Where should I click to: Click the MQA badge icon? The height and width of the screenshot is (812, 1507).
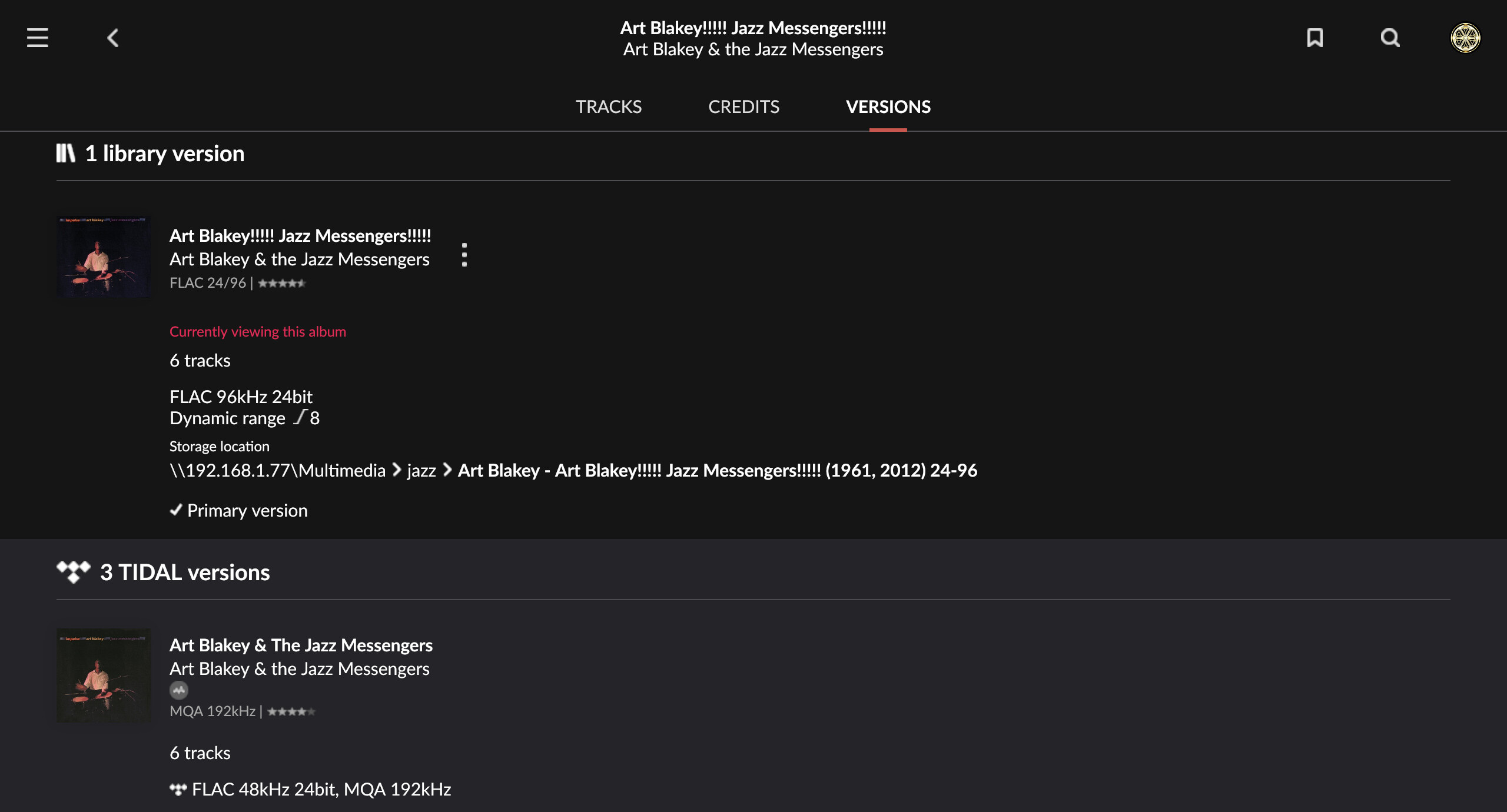[179, 690]
